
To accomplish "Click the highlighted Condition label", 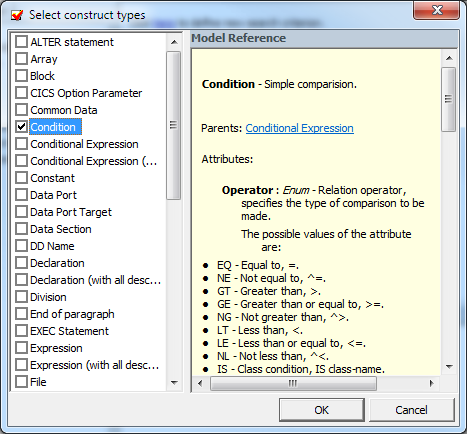I will [x=55, y=127].
